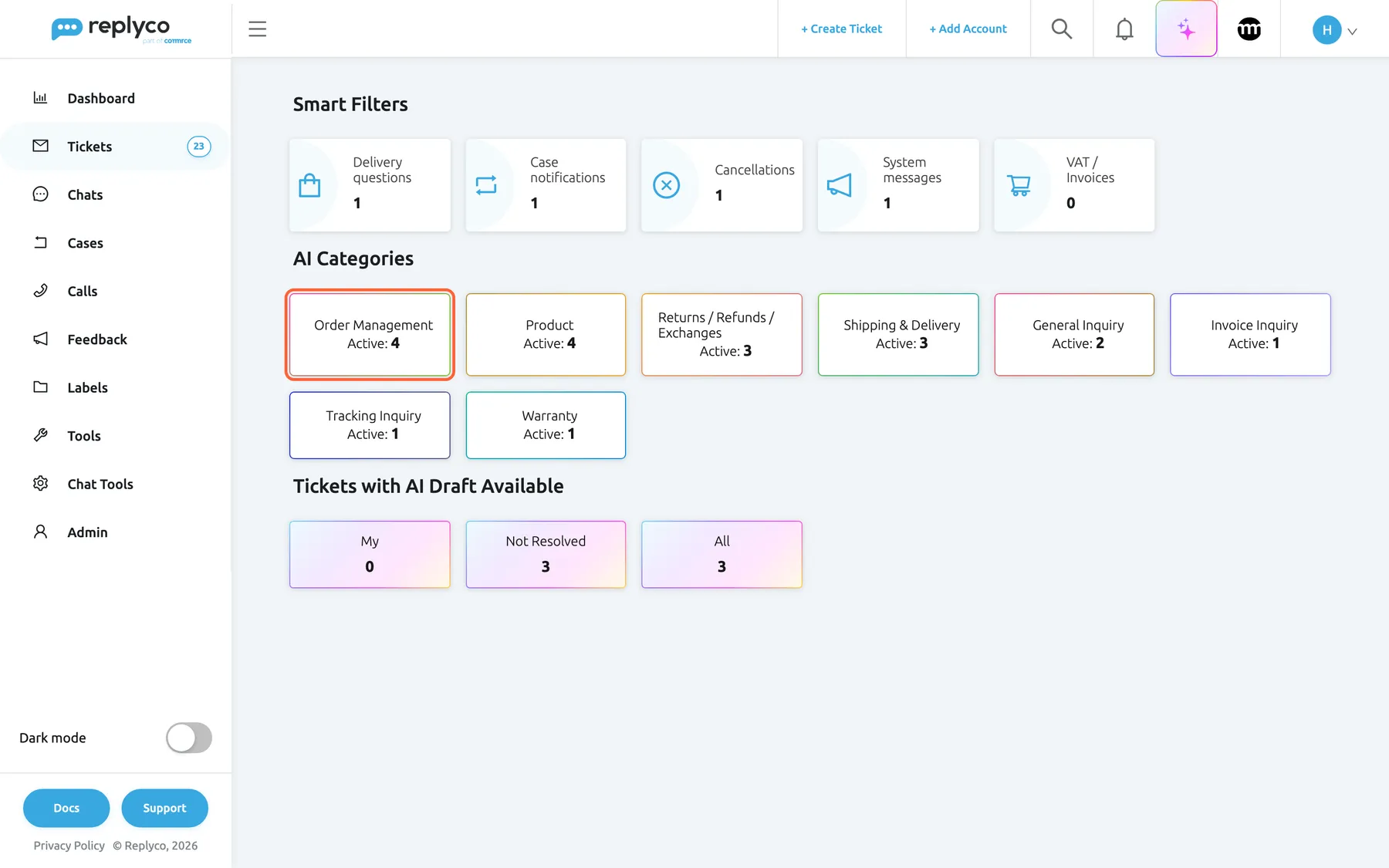Open the Docs button
Screen dimensions: 1389x868
(66, 808)
